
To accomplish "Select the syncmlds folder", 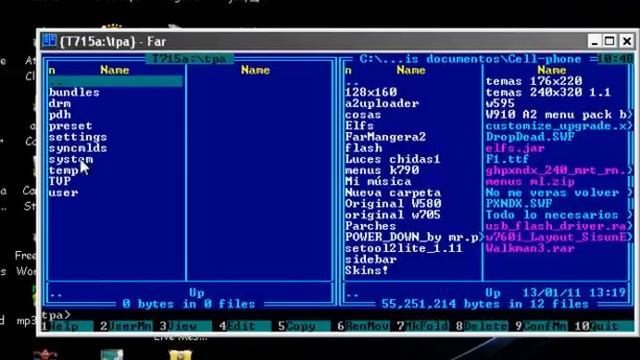I will [78, 148].
